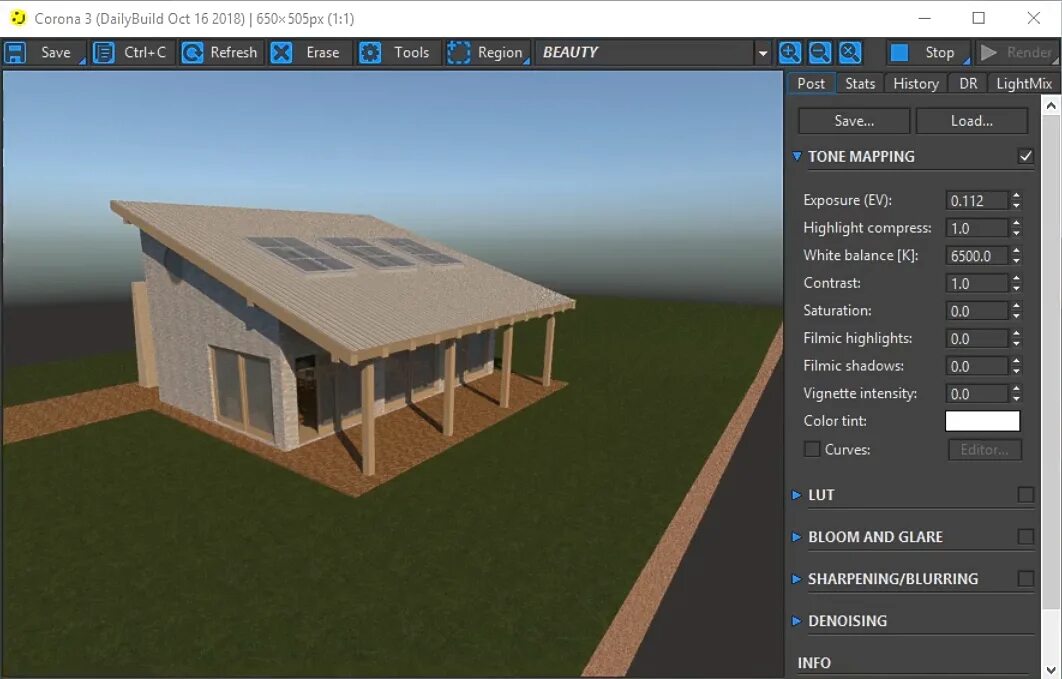Click the Save... post settings button
1062x679 pixels.
(854, 121)
